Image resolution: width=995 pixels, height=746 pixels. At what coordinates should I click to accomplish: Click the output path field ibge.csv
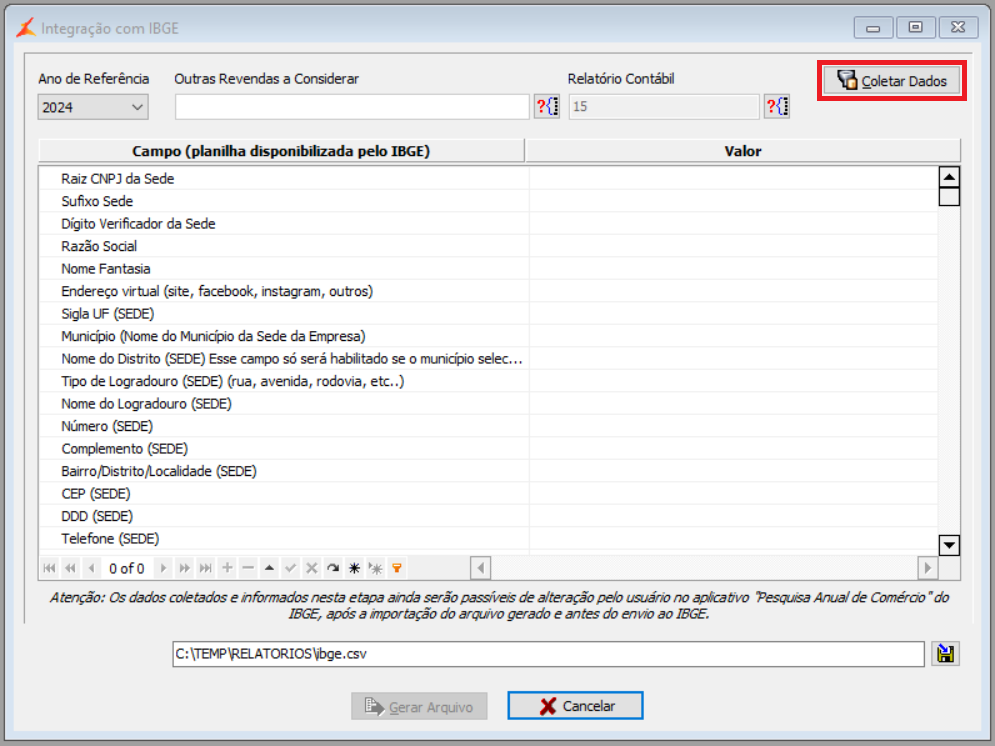[x=548, y=653]
